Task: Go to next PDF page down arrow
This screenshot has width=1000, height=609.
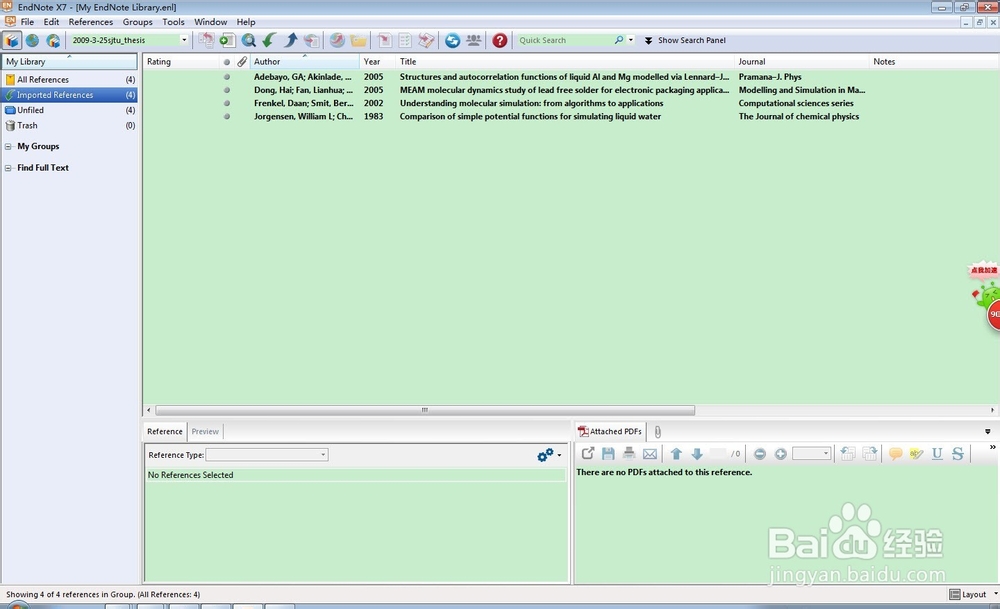Action: tap(697, 453)
